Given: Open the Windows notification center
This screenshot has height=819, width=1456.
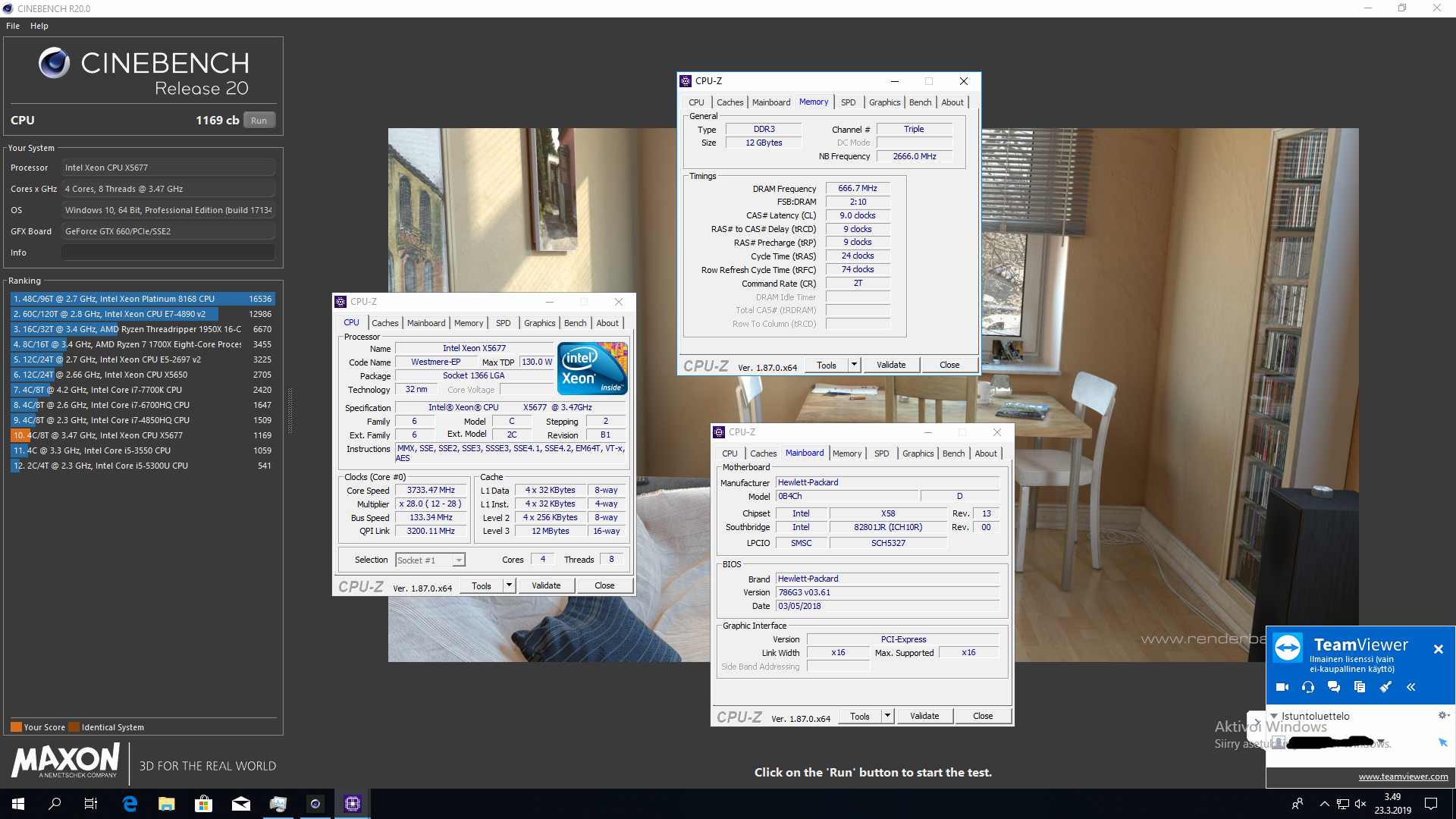Looking at the screenshot, I should [x=1431, y=804].
